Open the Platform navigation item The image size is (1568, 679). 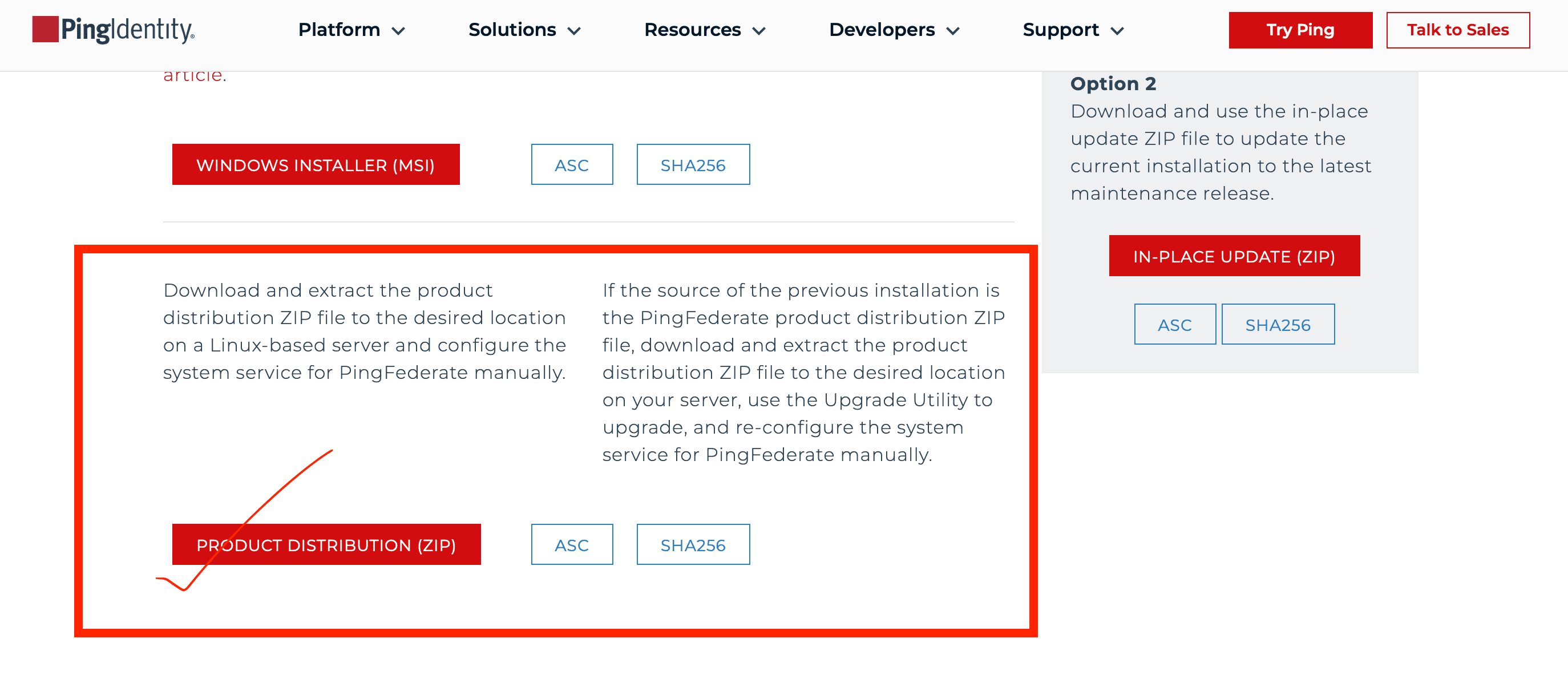[339, 30]
